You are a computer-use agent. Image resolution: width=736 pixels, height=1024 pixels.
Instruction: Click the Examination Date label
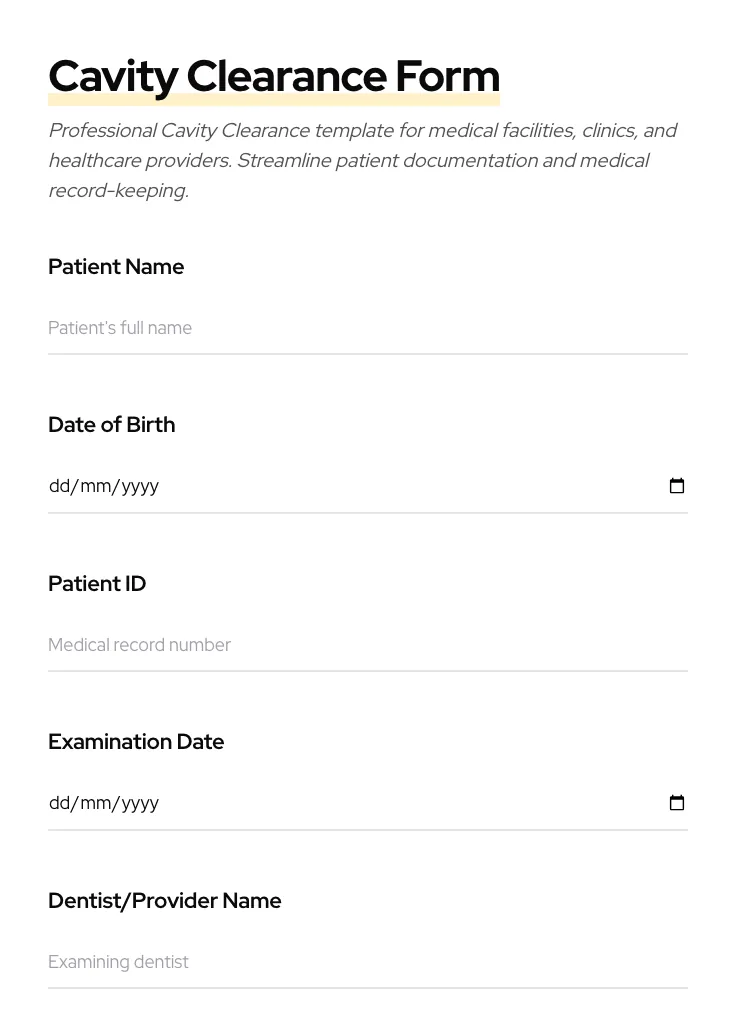136,742
